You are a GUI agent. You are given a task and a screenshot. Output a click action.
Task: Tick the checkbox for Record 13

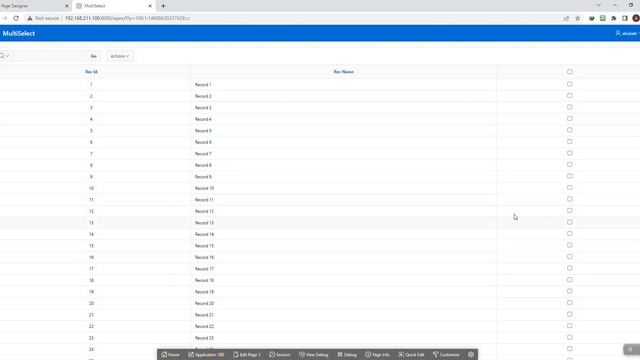coord(569,222)
